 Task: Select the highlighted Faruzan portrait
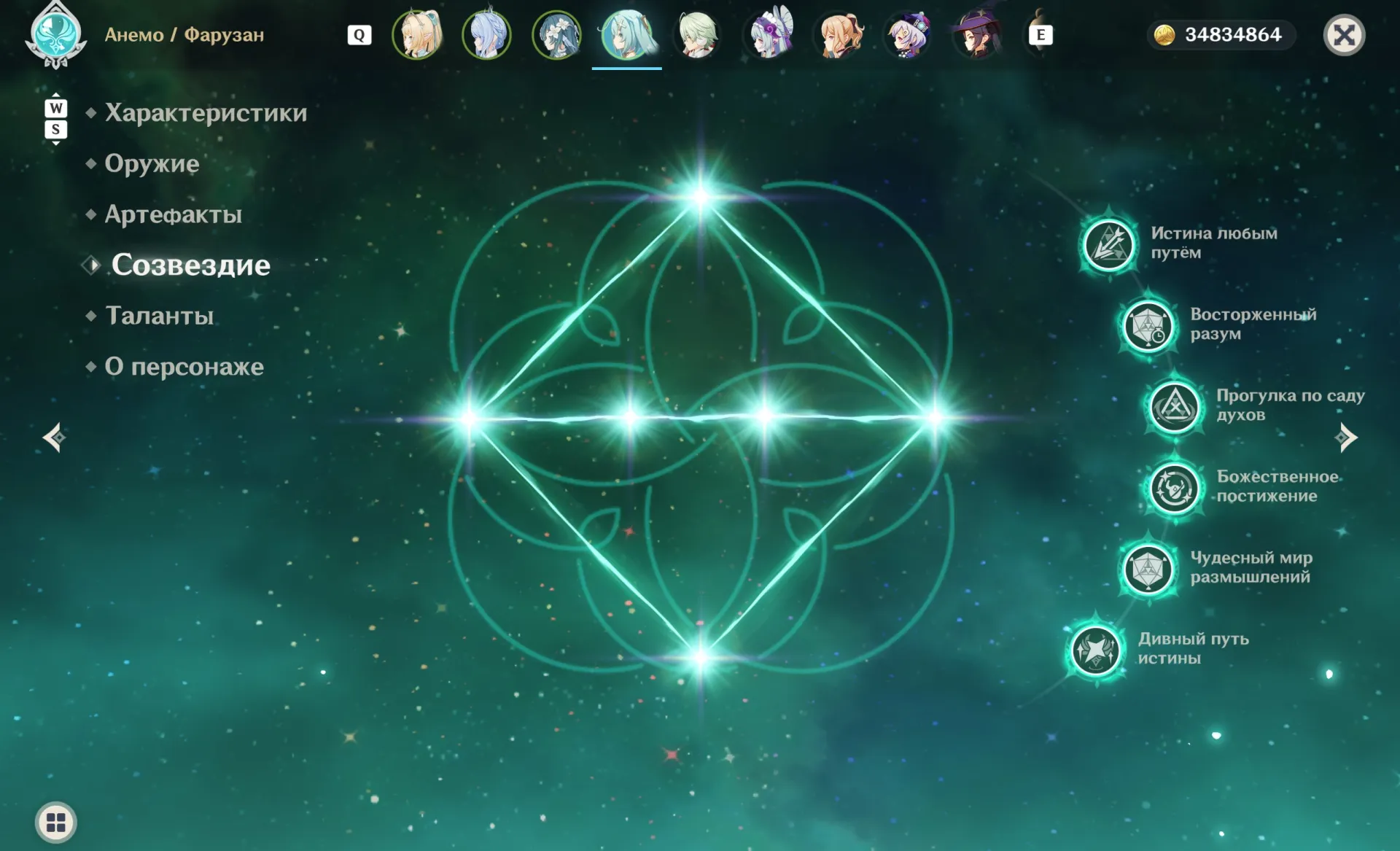pos(627,34)
